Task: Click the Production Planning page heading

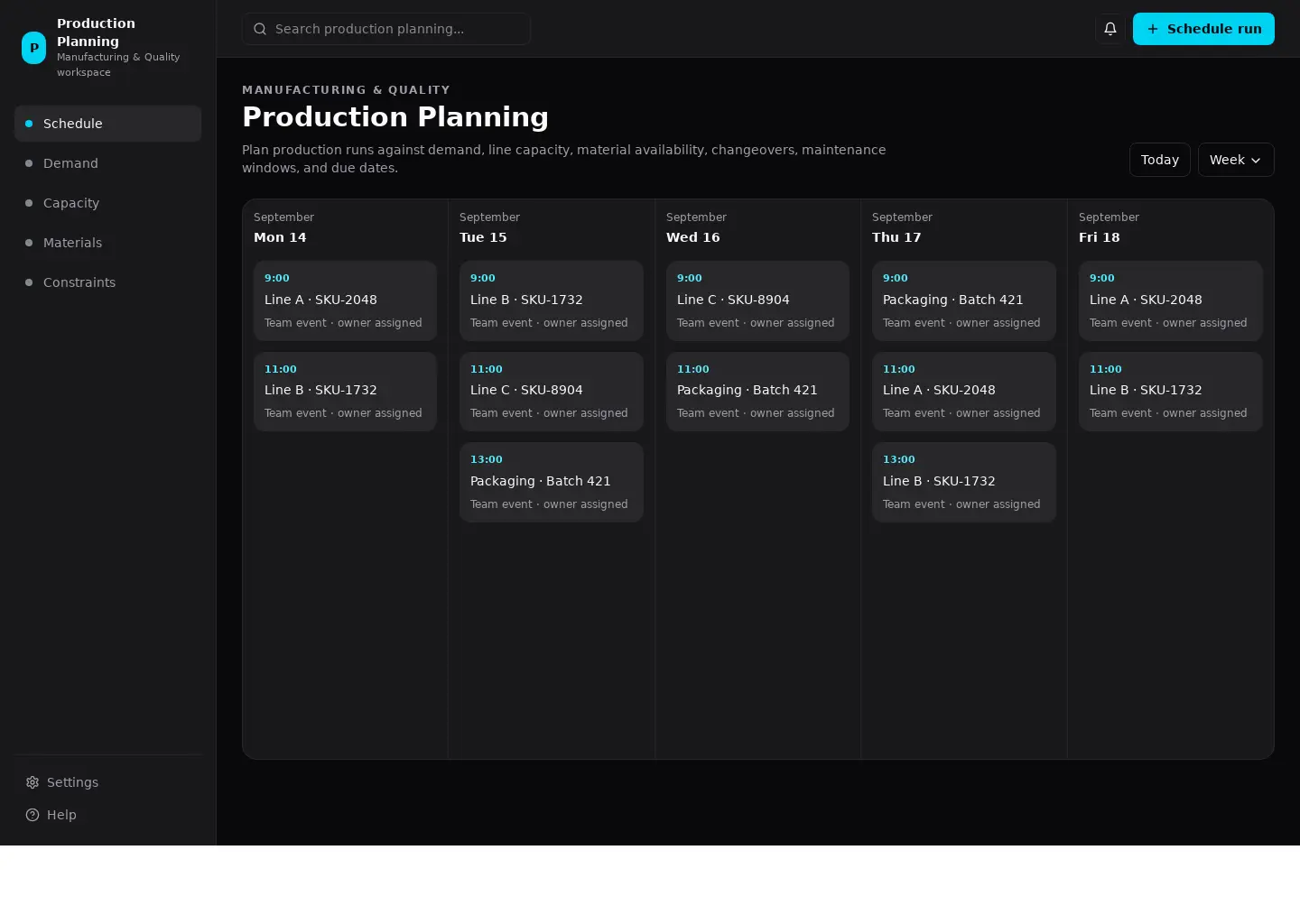Action: pos(395,117)
